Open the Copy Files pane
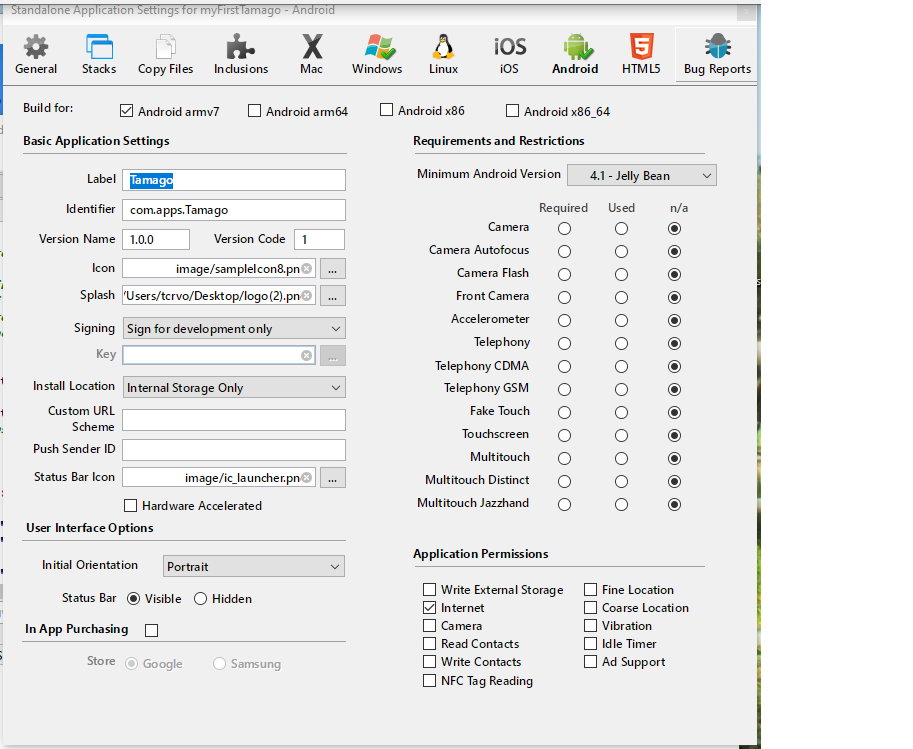913x749 pixels. (x=166, y=54)
